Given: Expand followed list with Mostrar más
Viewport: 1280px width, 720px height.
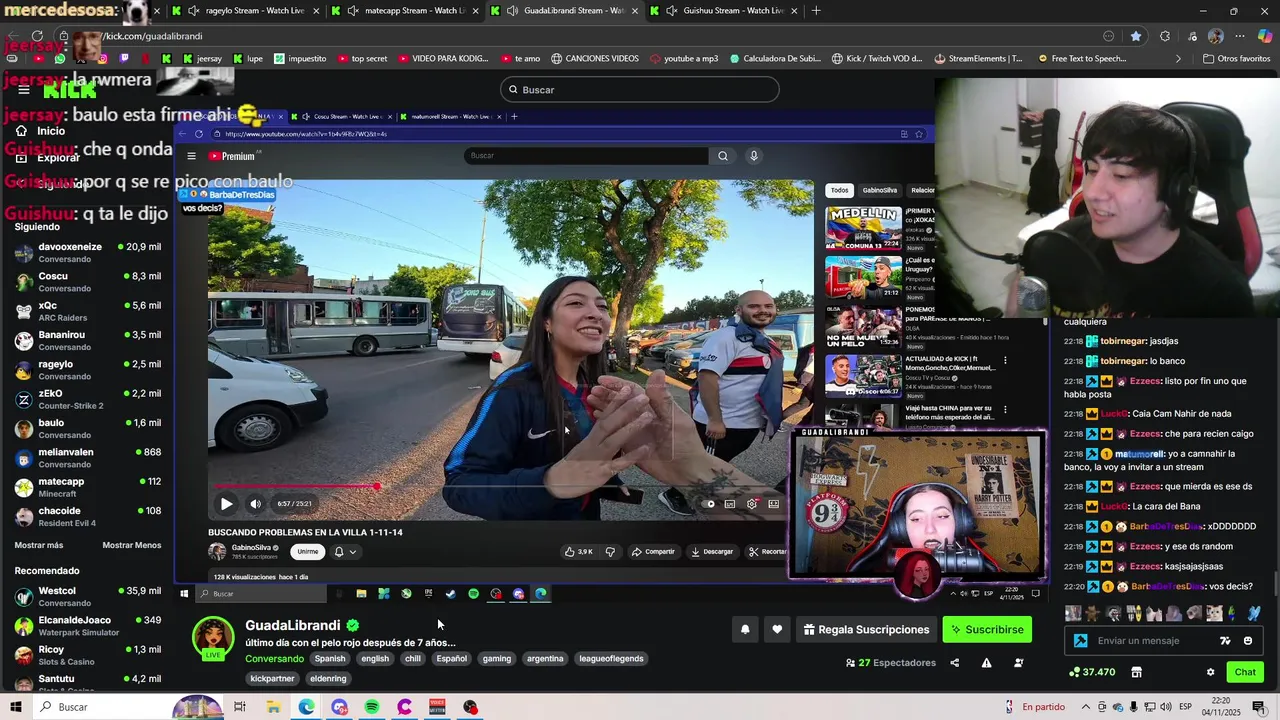Looking at the screenshot, I should [x=39, y=545].
